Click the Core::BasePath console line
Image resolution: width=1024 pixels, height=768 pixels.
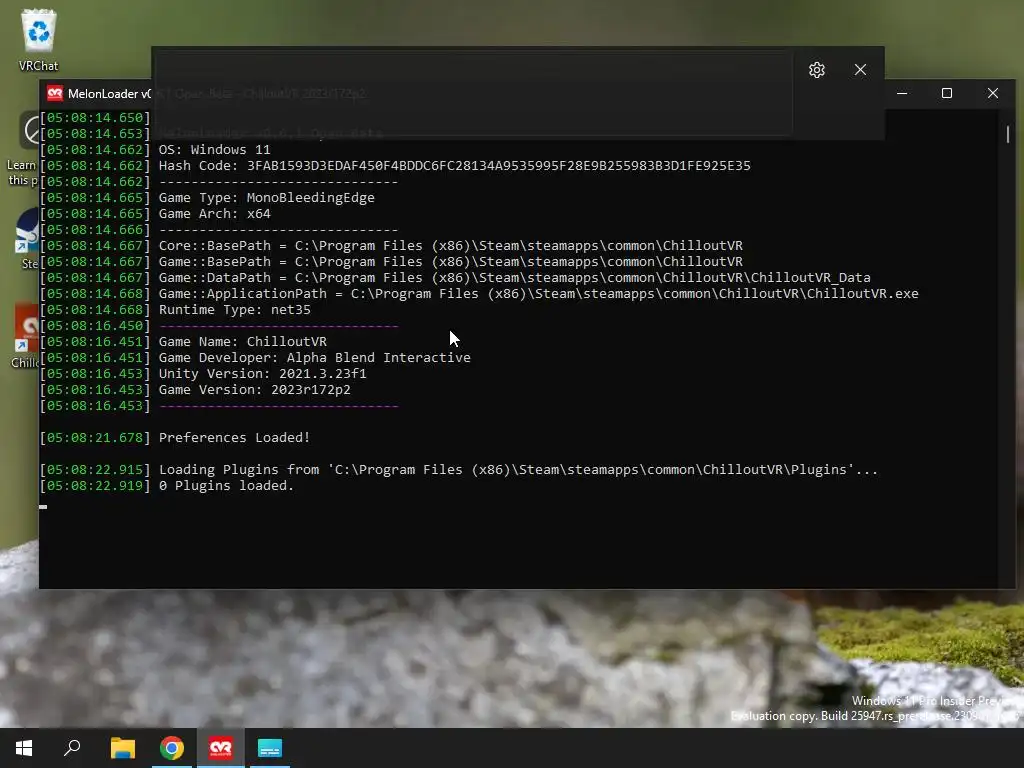point(451,246)
